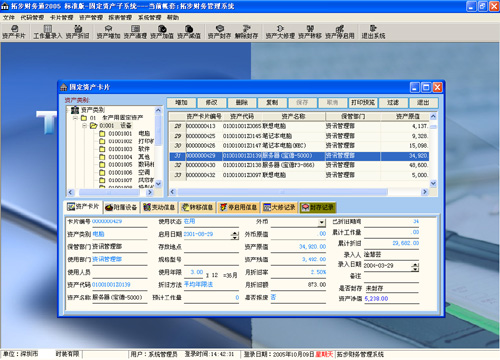Switch to the 大修记录 tab

point(279,207)
